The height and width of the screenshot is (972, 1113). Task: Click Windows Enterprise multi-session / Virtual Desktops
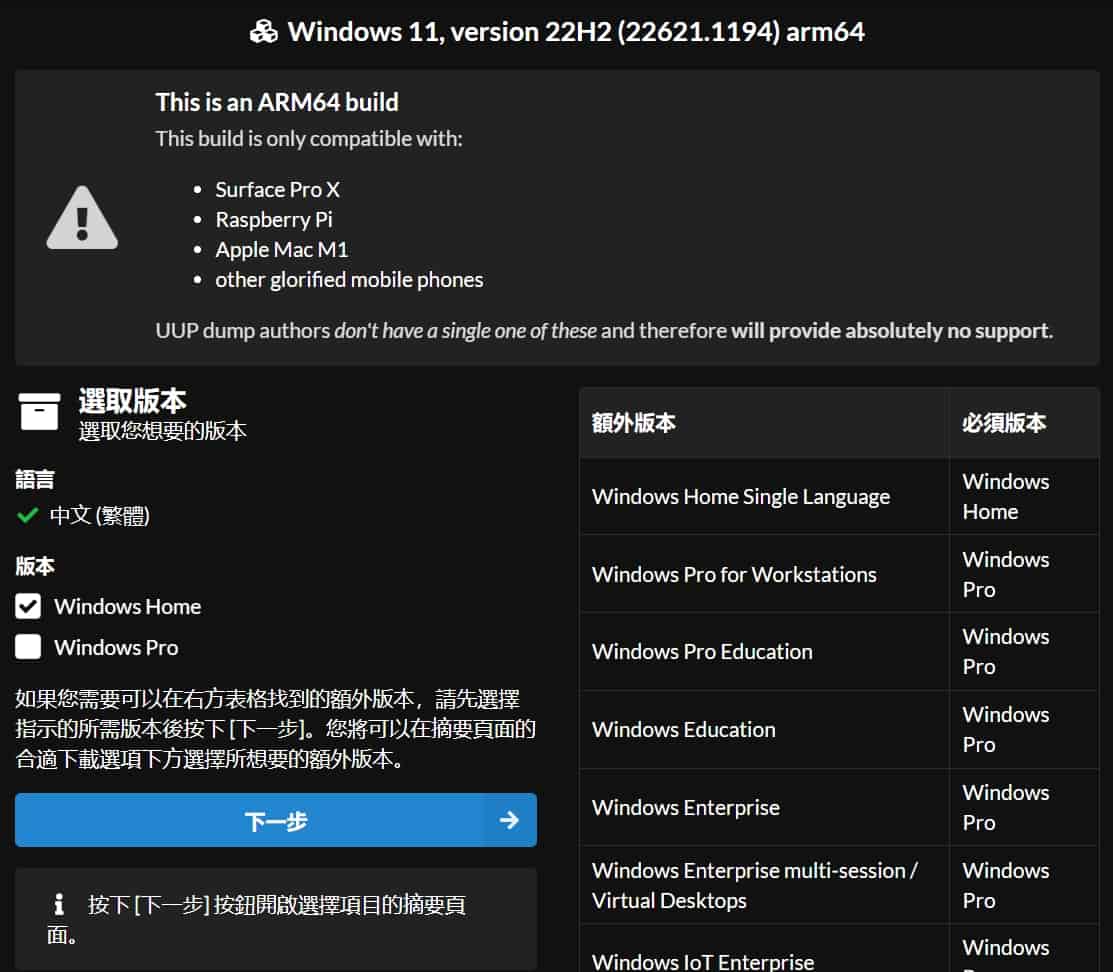click(x=754, y=885)
